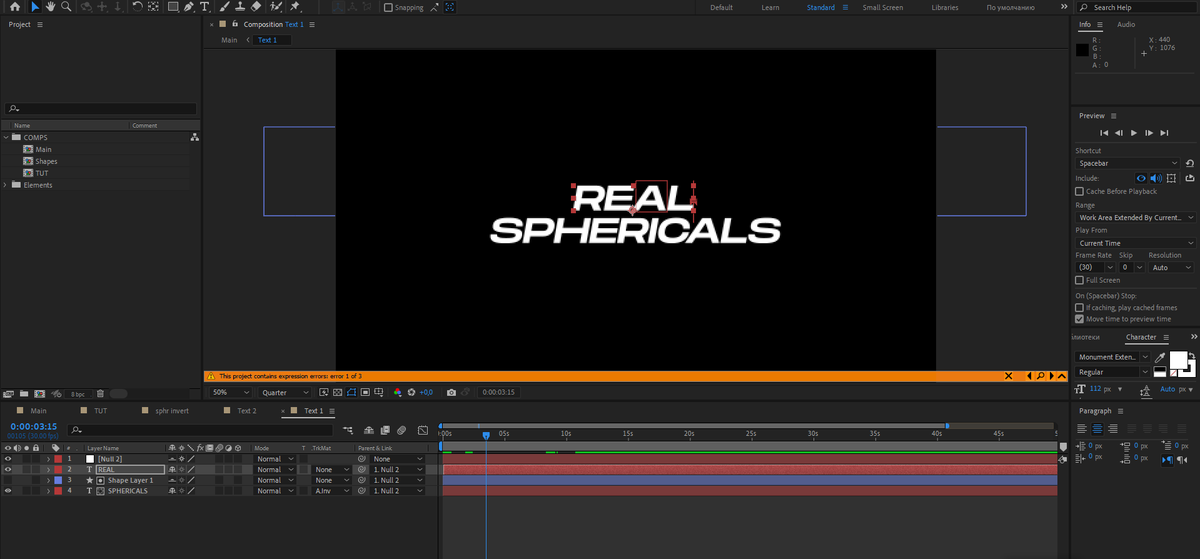Image resolution: width=1200 pixels, height=559 pixels.
Task: Toggle transparency grid in the viewer
Action: pos(337,392)
